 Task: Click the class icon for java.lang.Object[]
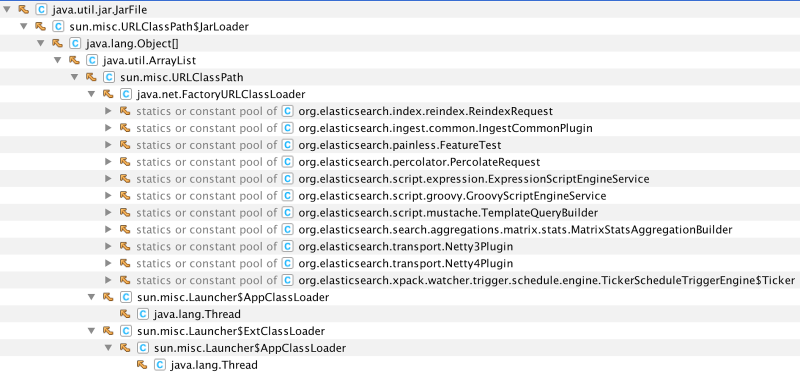coord(75,43)
